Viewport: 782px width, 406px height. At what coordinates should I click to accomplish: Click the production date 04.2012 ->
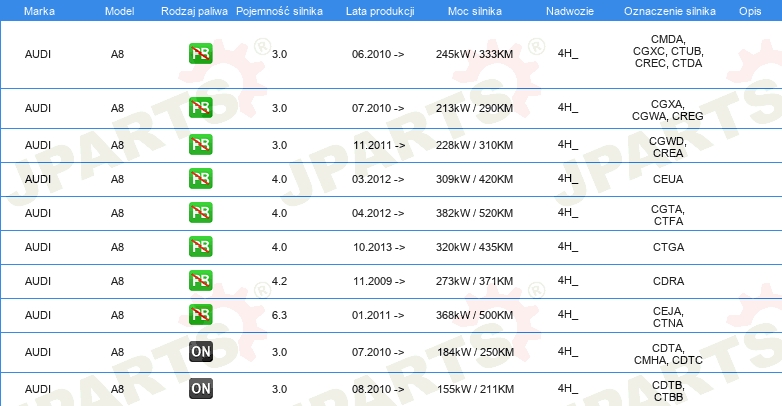[x=378, y=213]
